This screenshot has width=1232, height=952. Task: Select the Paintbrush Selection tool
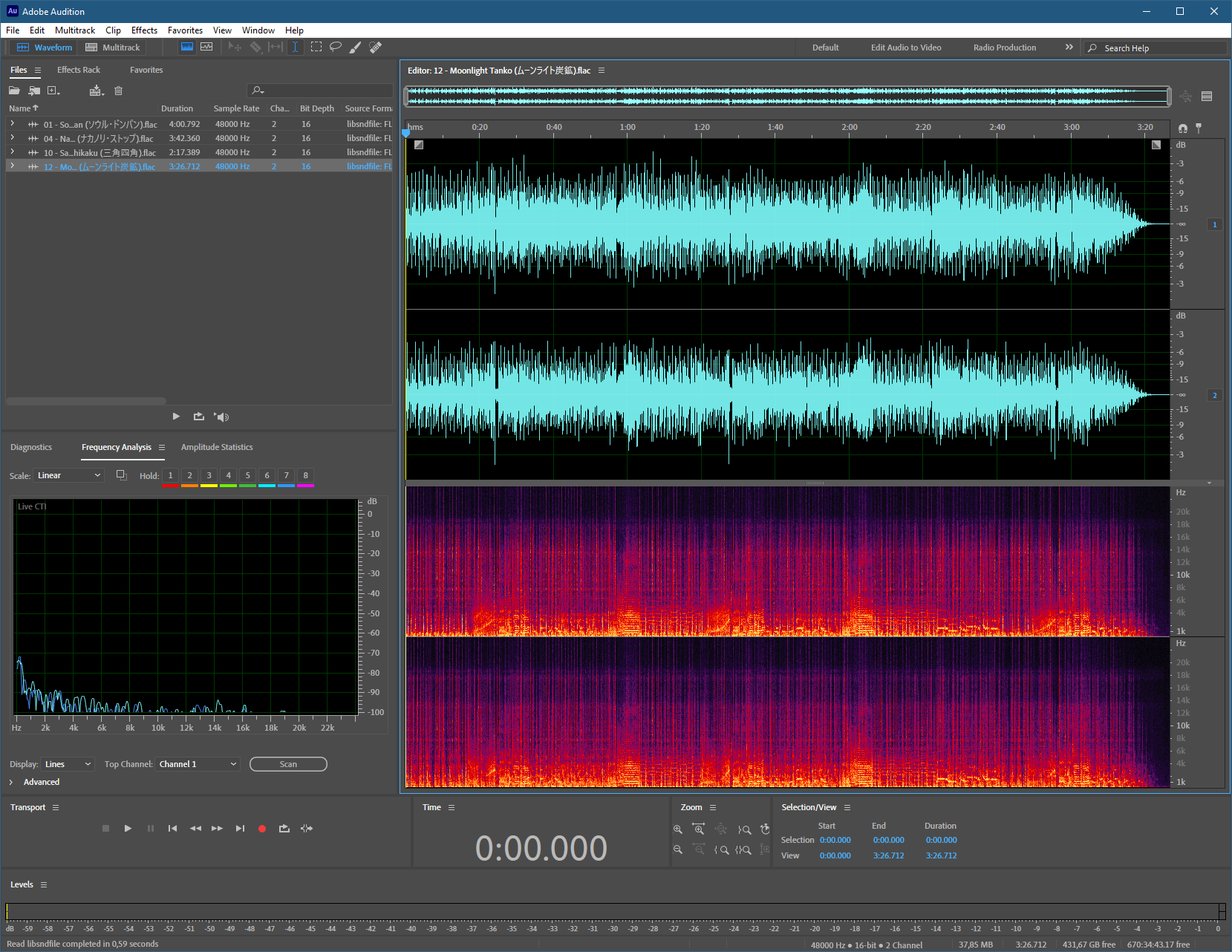[356, 47]
